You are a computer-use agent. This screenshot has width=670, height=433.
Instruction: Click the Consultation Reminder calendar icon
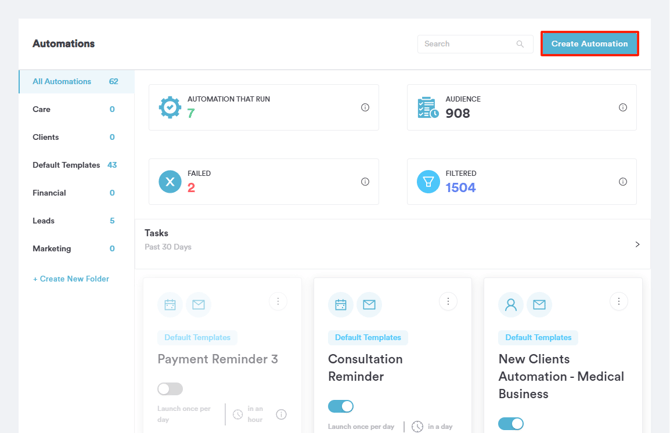pyautogui.click(x=341, y=305)
